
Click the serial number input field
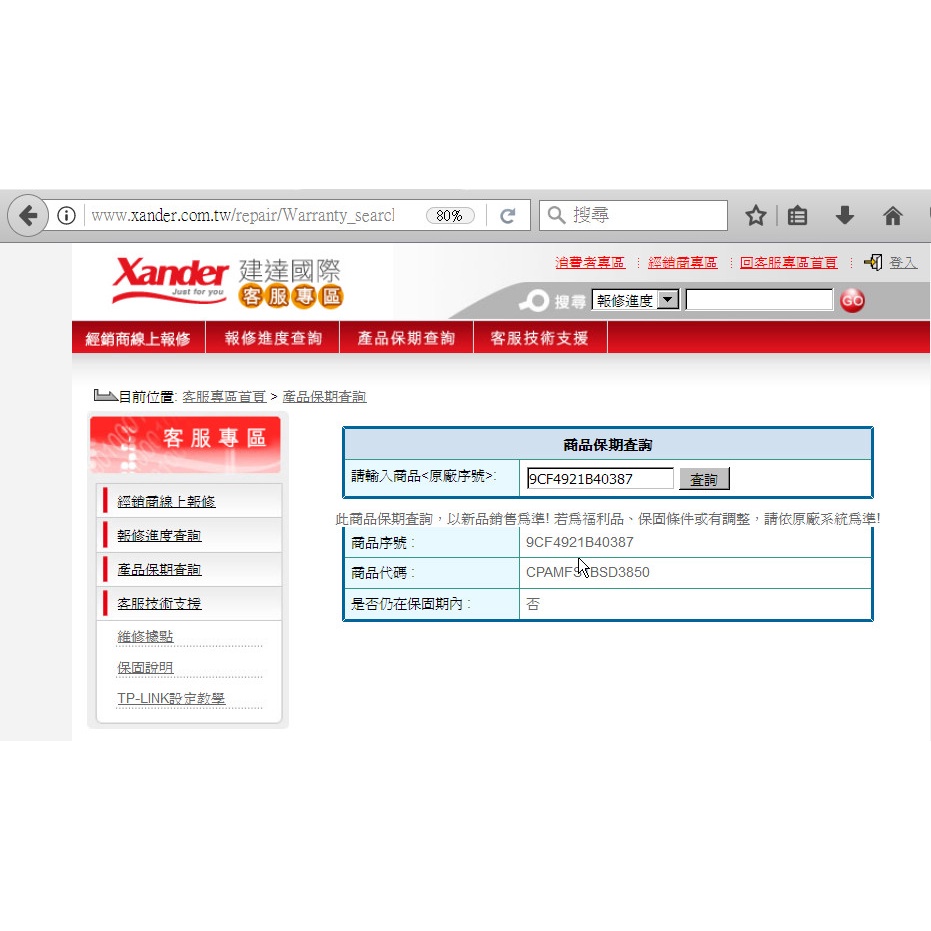pos(600,479)
